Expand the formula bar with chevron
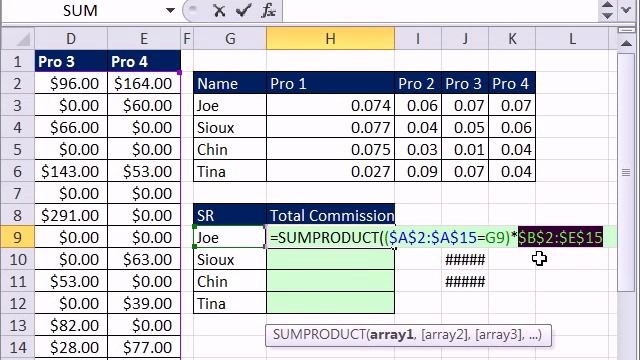This screenshot has height=360, width=640. pyautogui.click(x=627, y=10)
